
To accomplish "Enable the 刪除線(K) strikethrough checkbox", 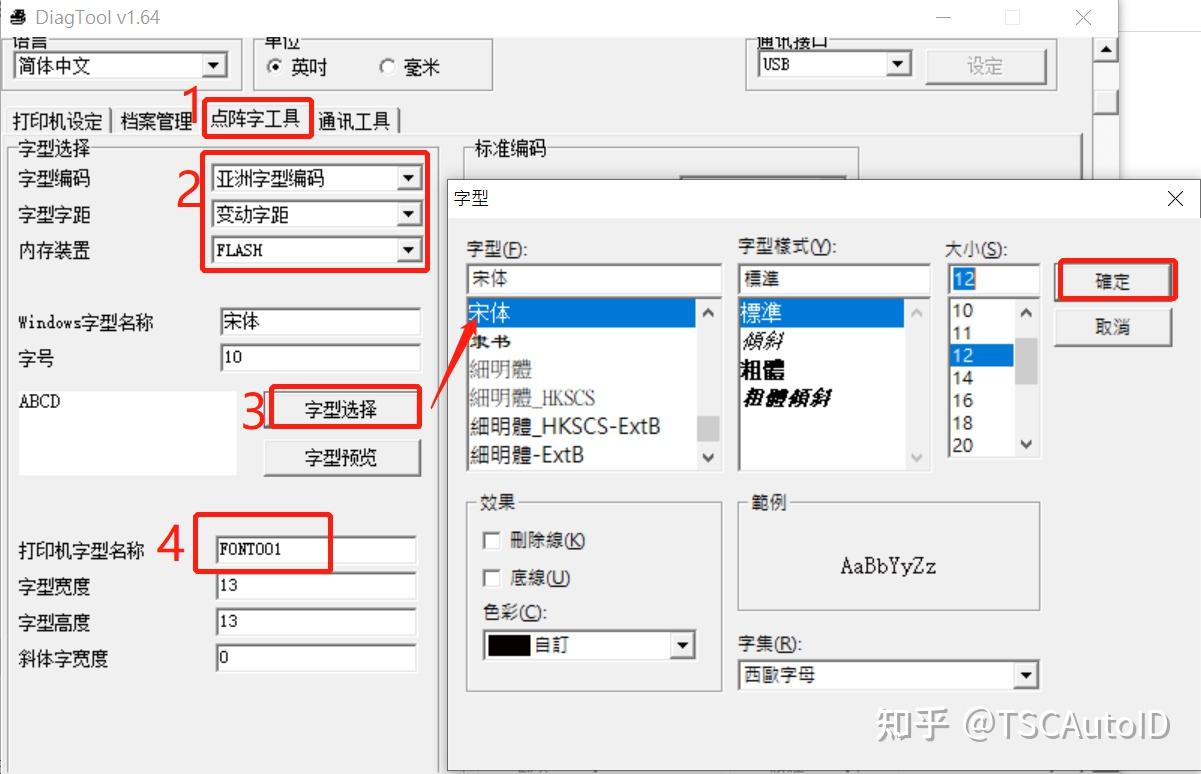I will tap(491, 541).
